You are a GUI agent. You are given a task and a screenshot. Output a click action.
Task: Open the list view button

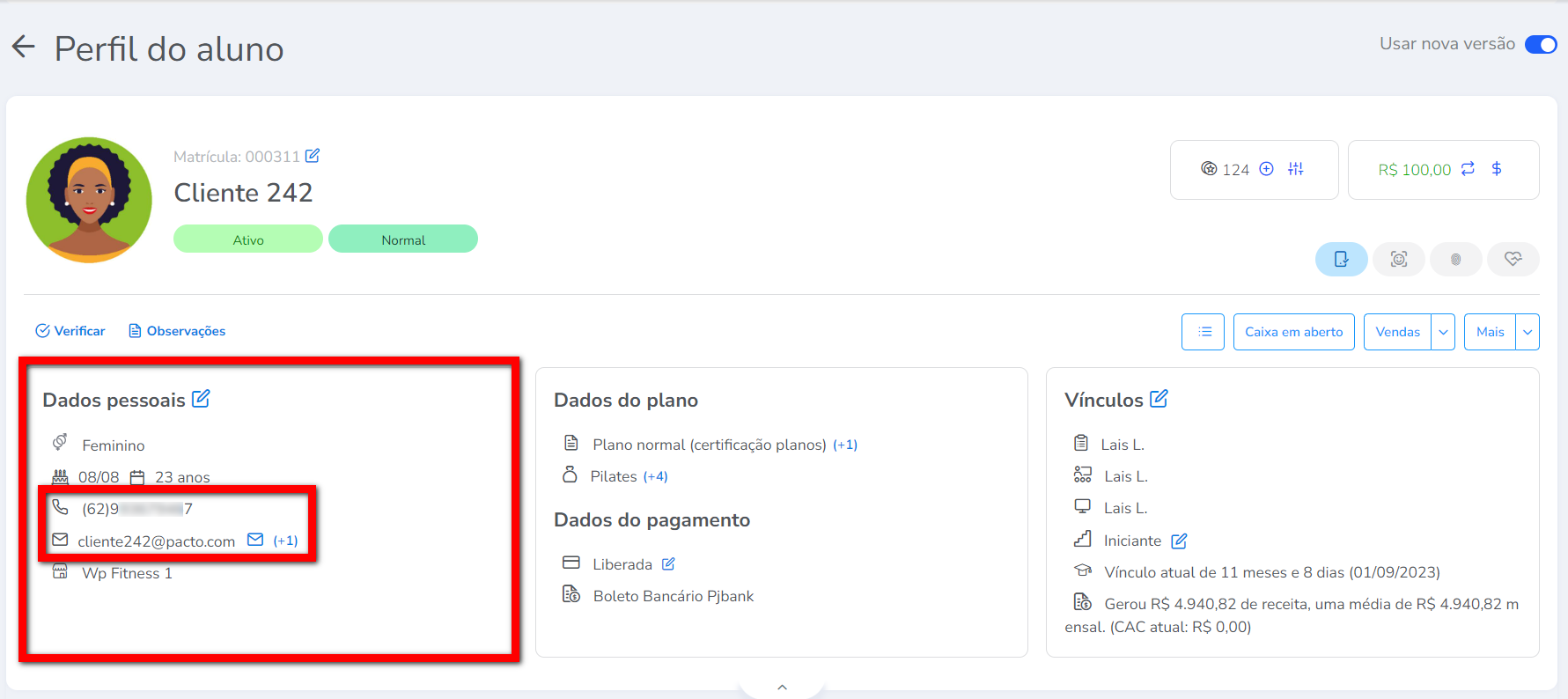[1203, 332]
